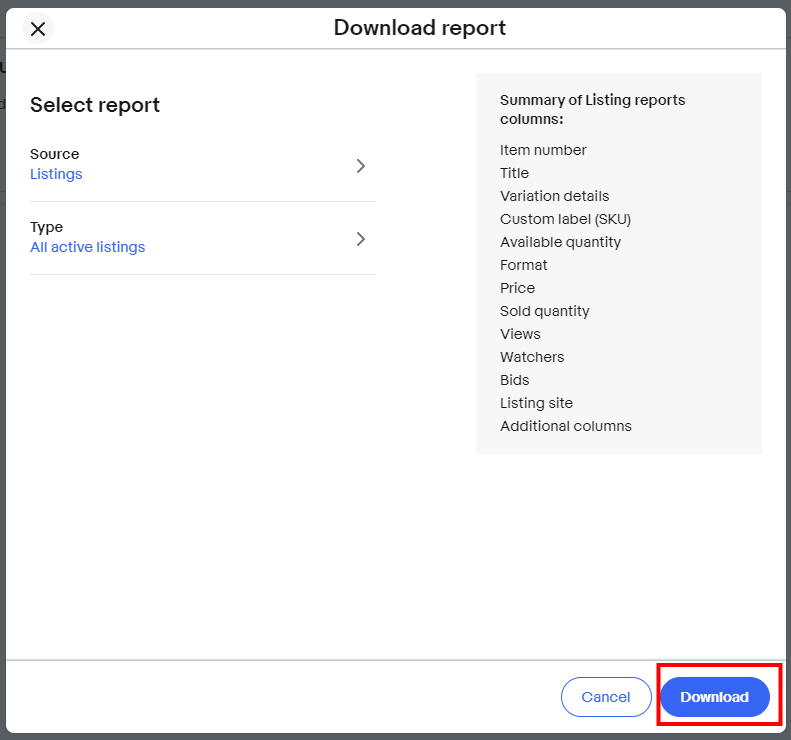The width and height of the screenshot is (791, 740).
Task: Select the 'Variation details' column text
Action: [x=554, y=196]
